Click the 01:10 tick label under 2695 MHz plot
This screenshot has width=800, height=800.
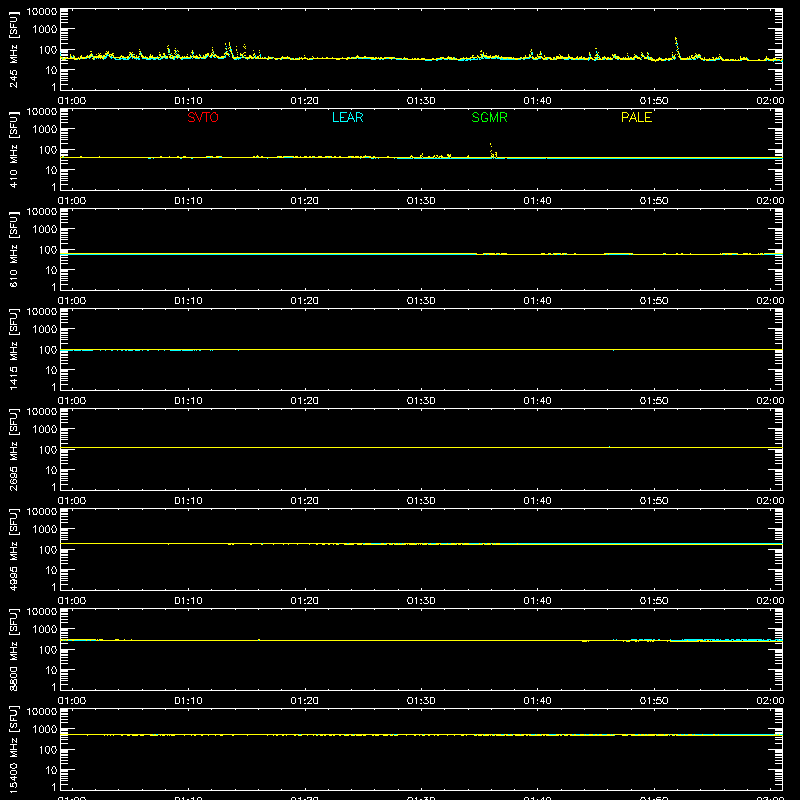[188, 501]
